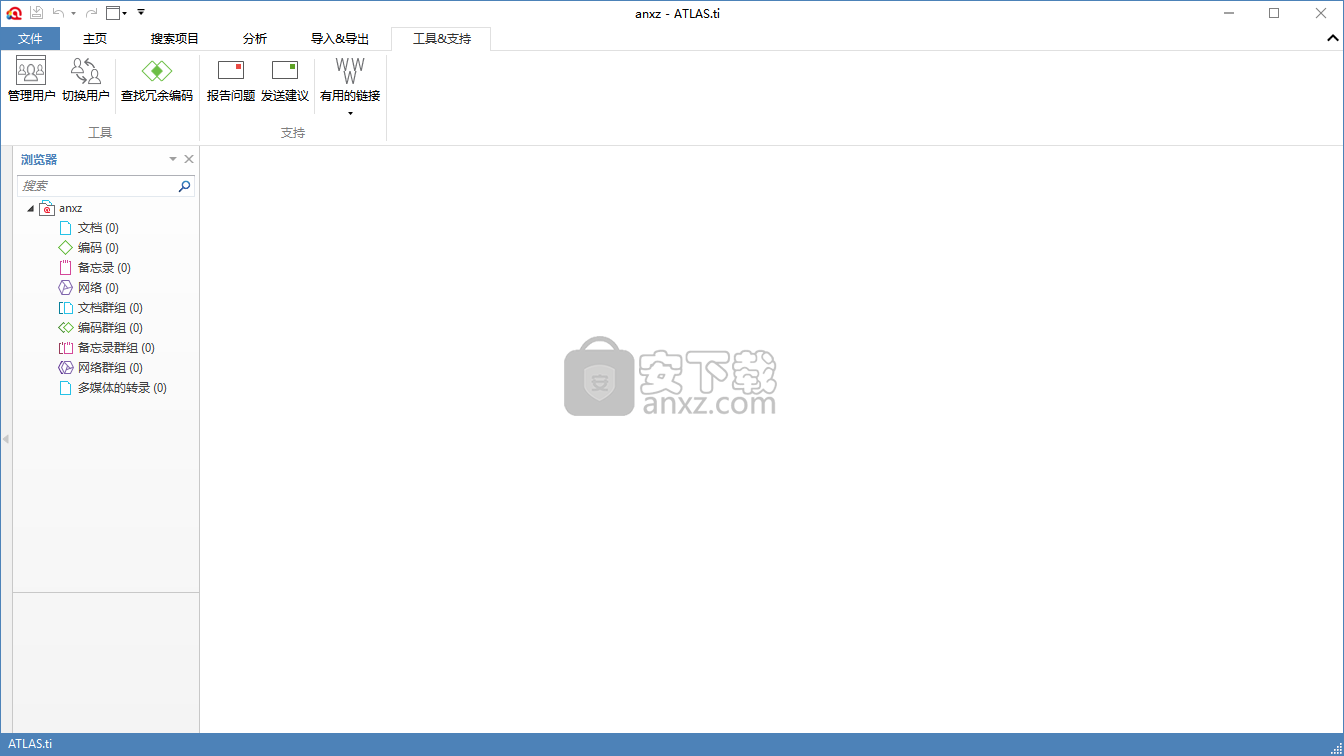
Task: Click 报告问题 report a problem
Action: pyautogui.click(x=231, y=80)
